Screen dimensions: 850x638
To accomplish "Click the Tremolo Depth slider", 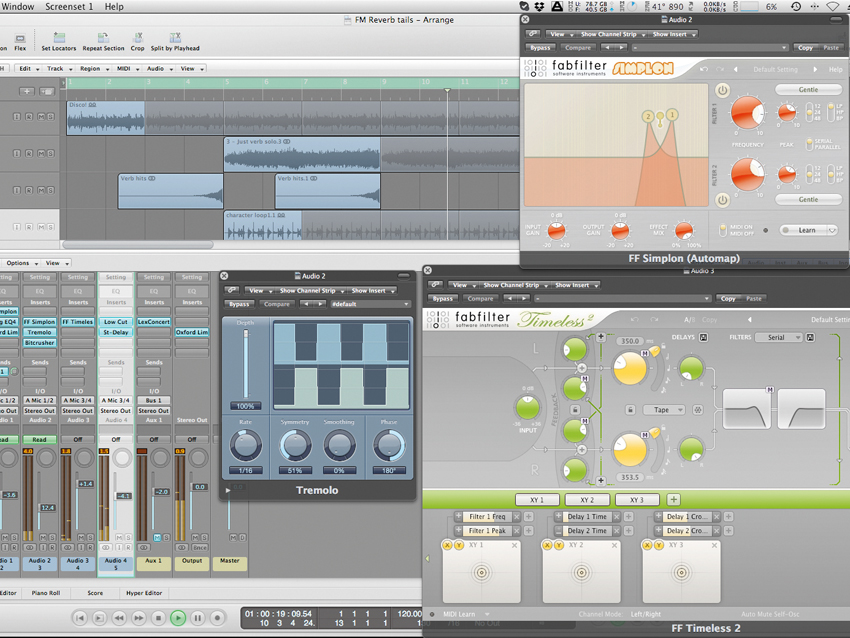I will click(245, 362).
